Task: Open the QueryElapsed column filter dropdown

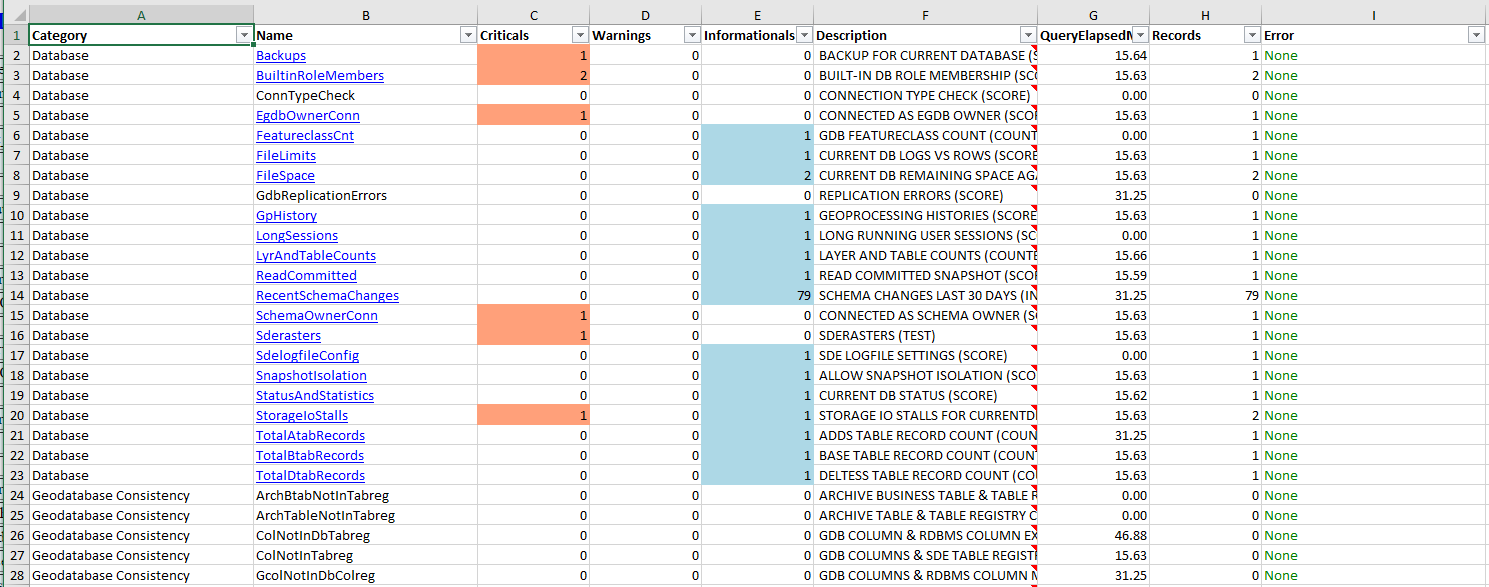Action: point(1140,35)
